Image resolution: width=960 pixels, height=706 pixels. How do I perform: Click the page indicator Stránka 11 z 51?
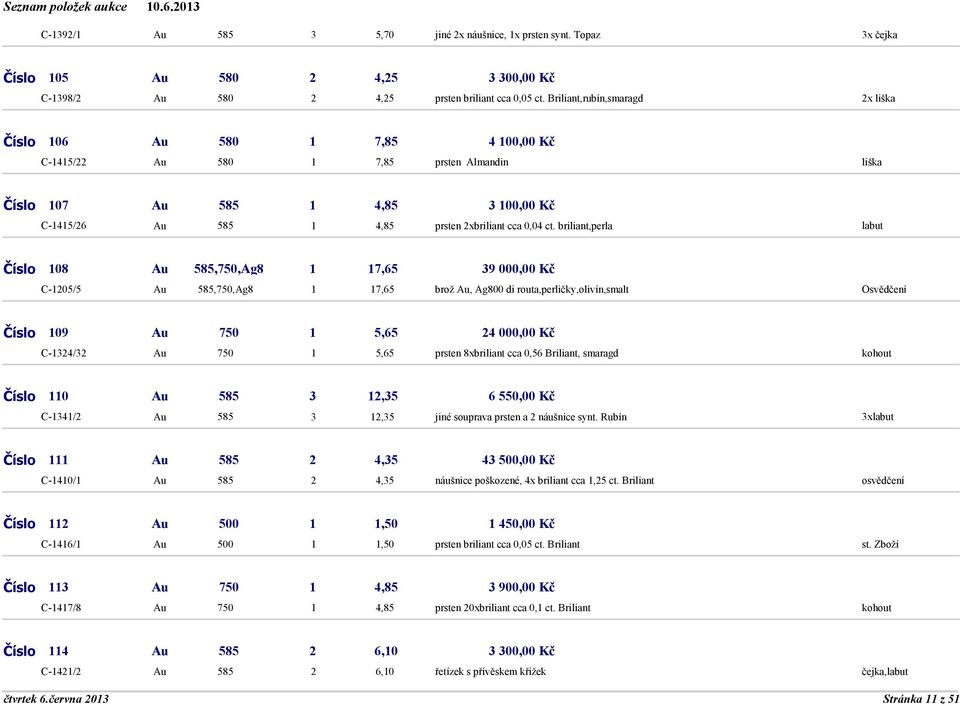click(x=920, y=699)
